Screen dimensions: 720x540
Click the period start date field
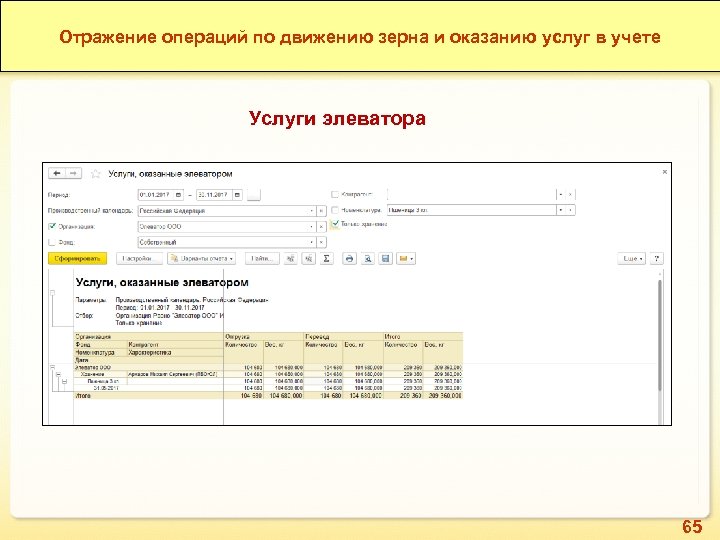(x=156, y=195)
